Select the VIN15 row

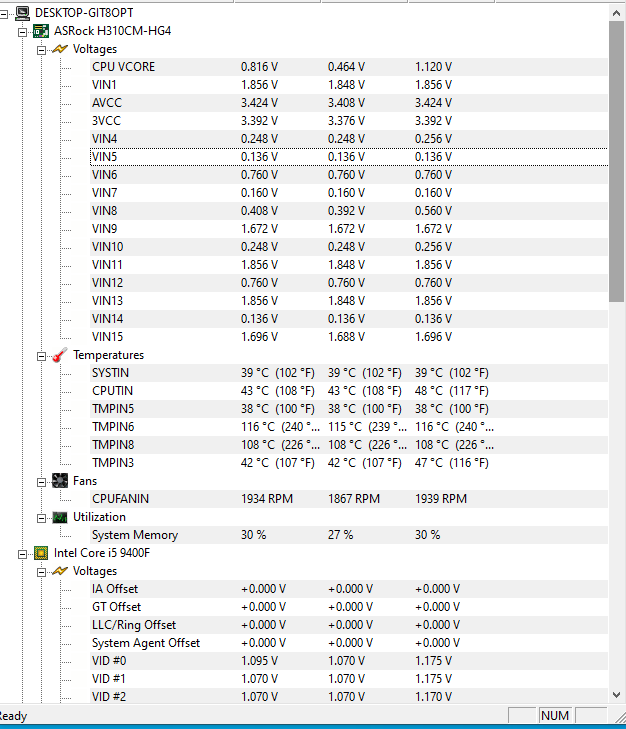[x=349, y=337]
